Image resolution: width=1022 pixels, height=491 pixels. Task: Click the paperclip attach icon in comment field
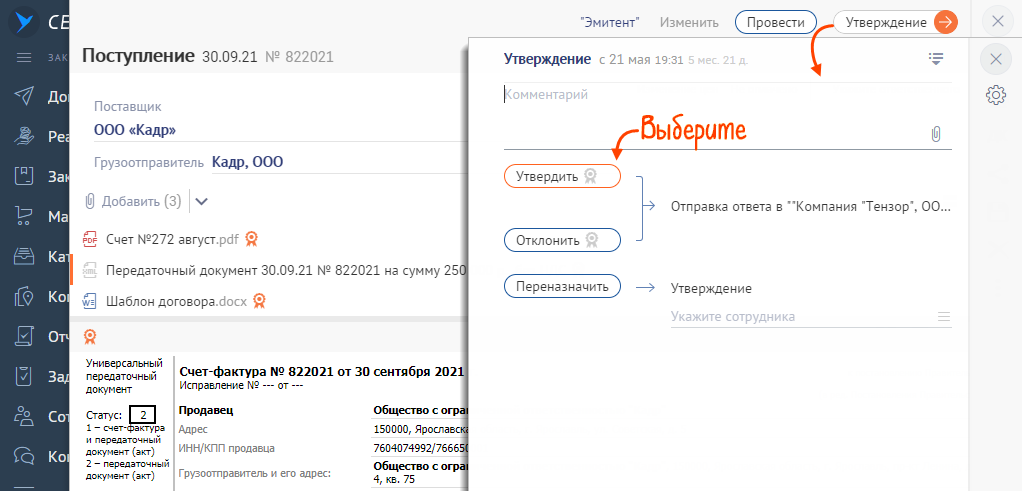tap(936, 133)
